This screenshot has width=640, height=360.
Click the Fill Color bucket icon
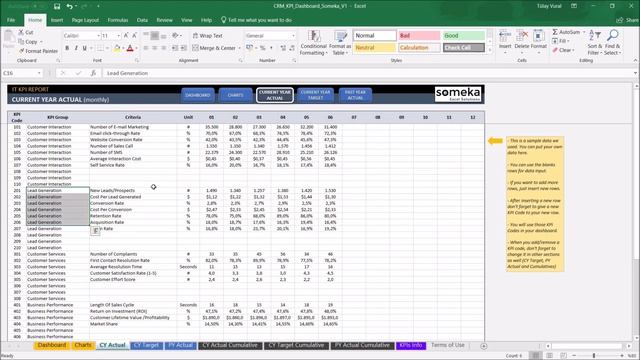pos(117,48)
